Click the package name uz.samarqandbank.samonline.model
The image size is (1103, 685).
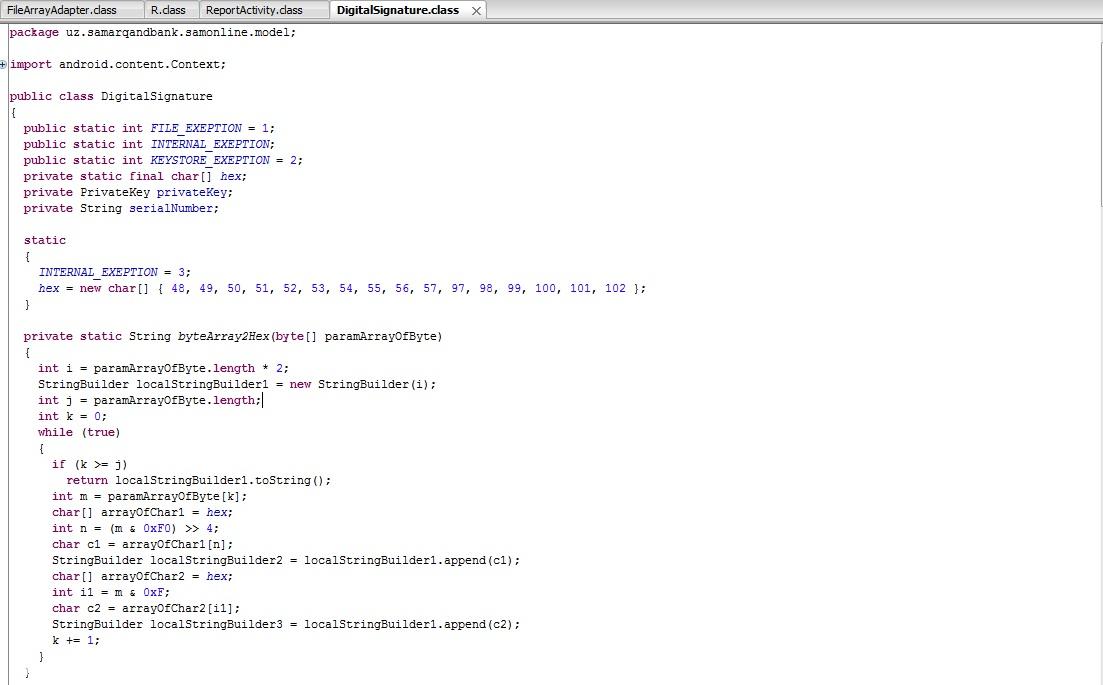point(178,32)
